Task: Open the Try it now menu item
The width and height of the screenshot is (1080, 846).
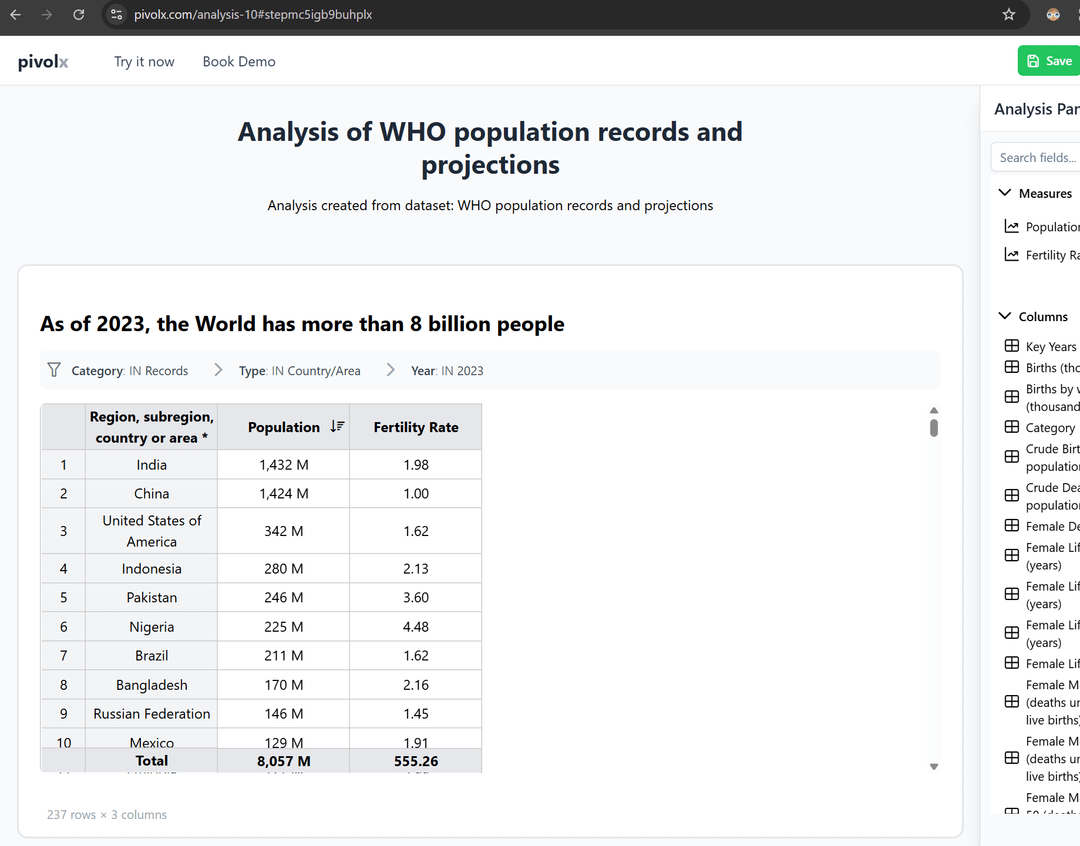Action: click(144, 62)
